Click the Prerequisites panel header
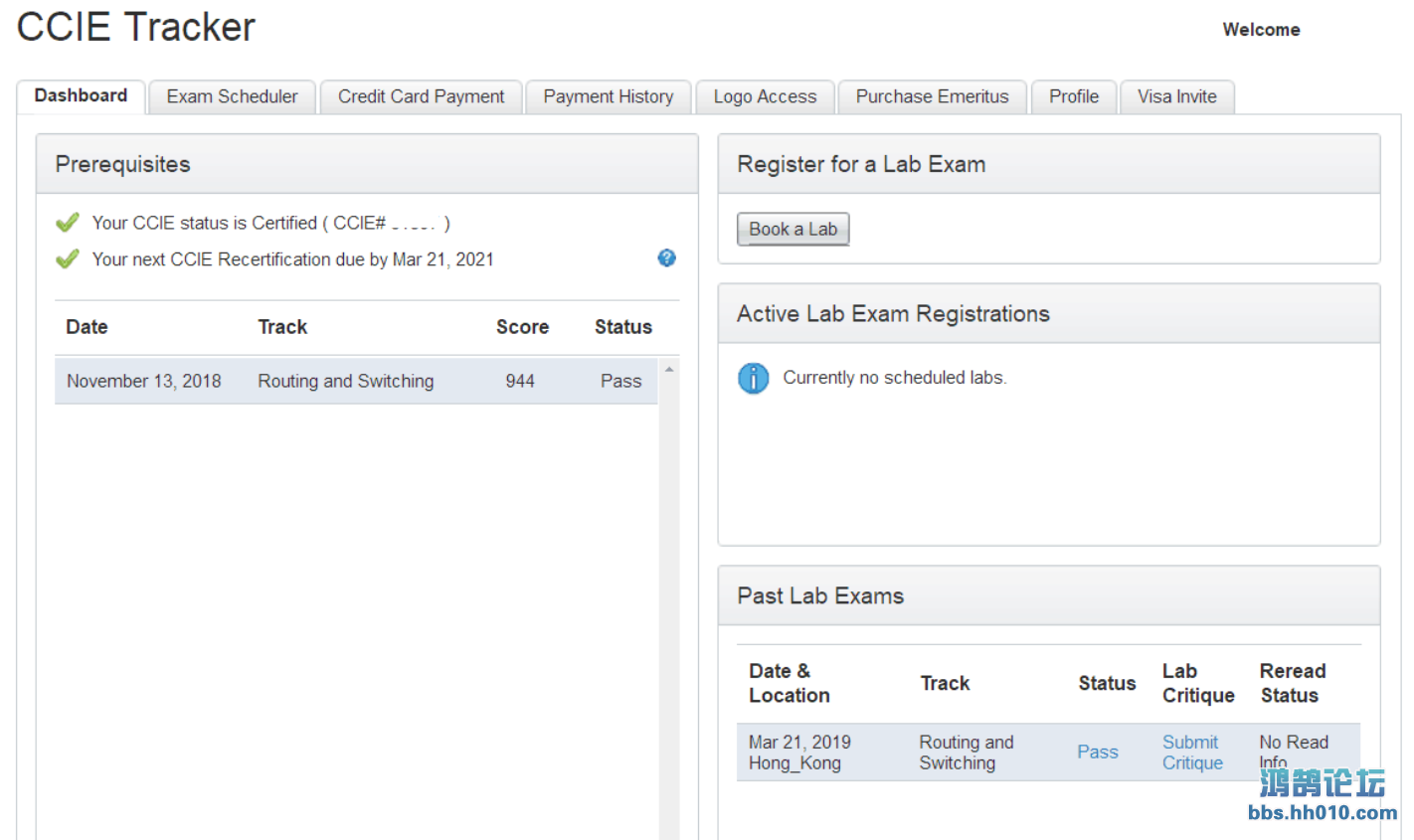Viewport: 1414px width, 840px height. tap(367, 164)
